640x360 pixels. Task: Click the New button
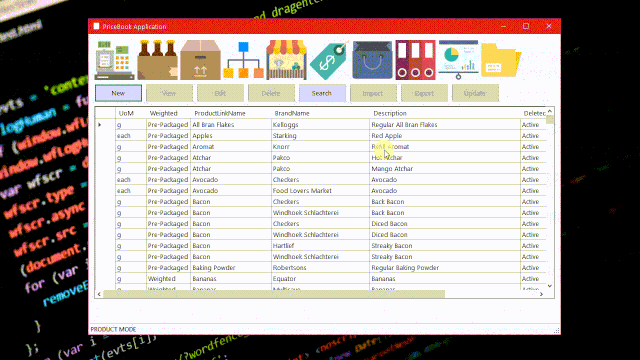[118, 93]
